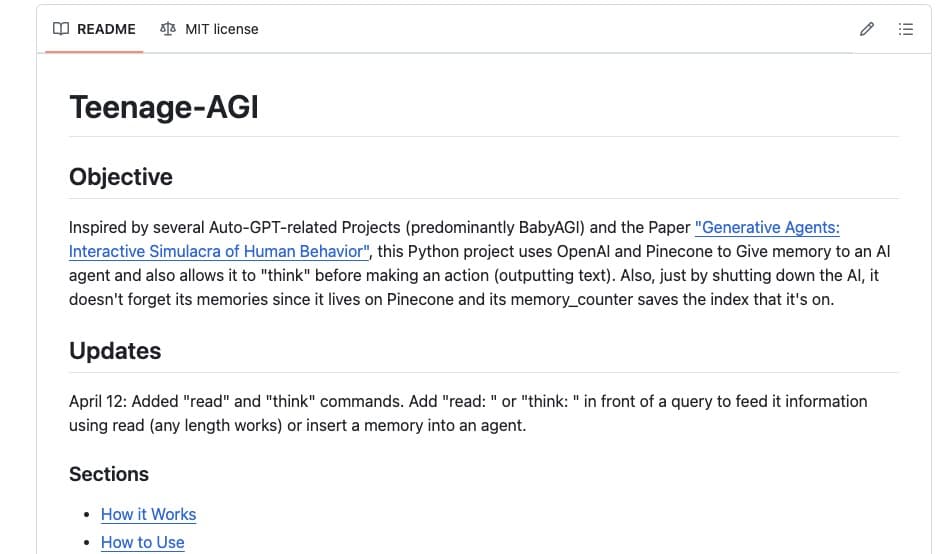The width and height of the screenshot is (947, 554).
Task: Open the "Generative Agents:" paper link
Action: 767,227
